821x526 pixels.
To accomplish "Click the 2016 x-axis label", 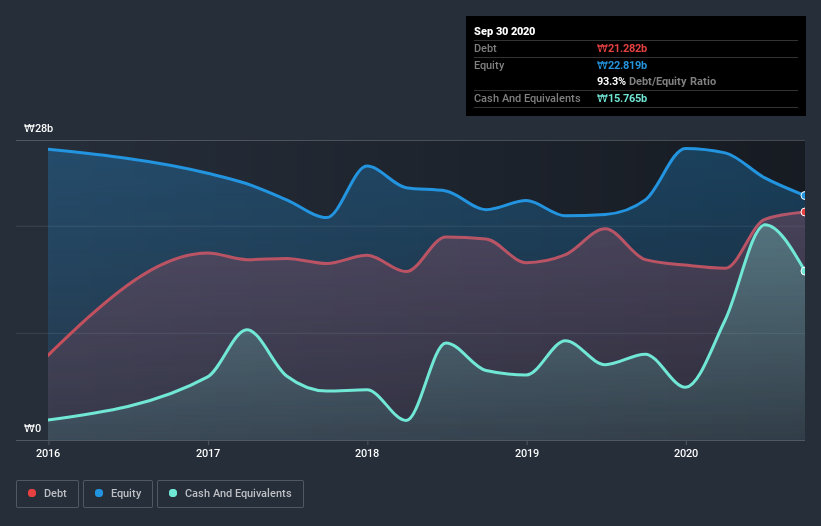I will click(x=48, y=453).
